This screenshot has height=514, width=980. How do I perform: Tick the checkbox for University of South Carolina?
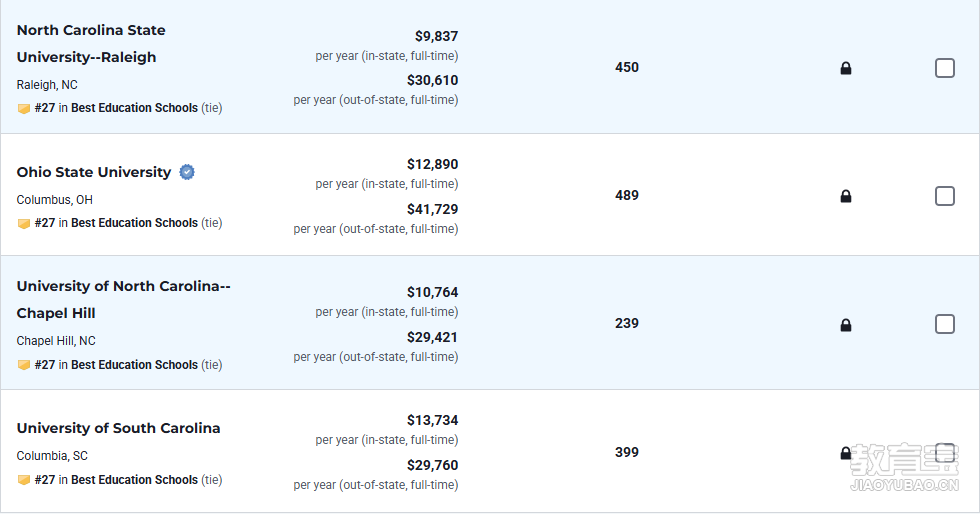(x=944, y=452)
